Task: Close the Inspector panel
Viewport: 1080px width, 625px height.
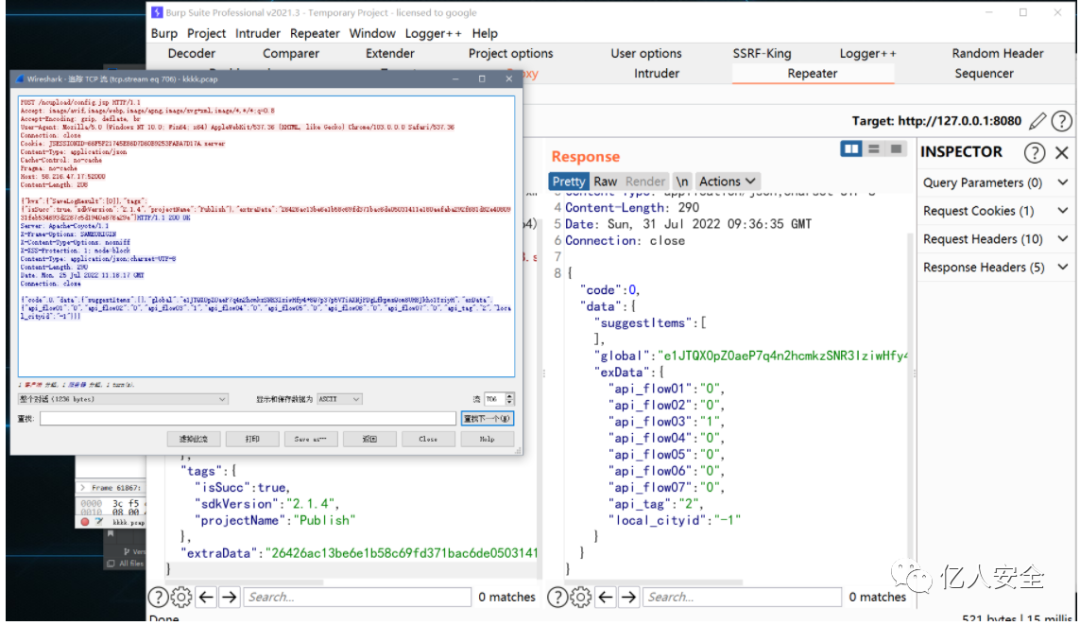Action: click(x=1062, y=152)
